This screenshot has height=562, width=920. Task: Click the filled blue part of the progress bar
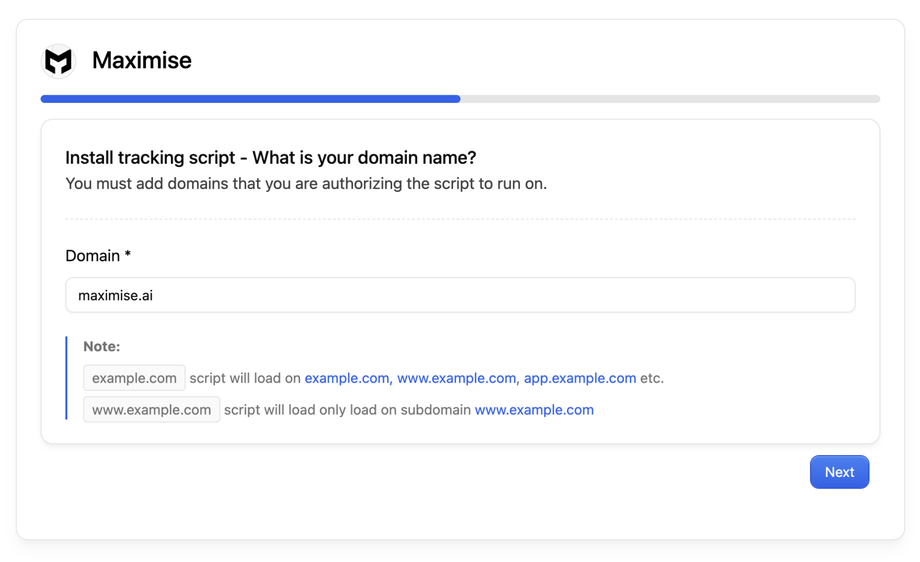[250, 99]
